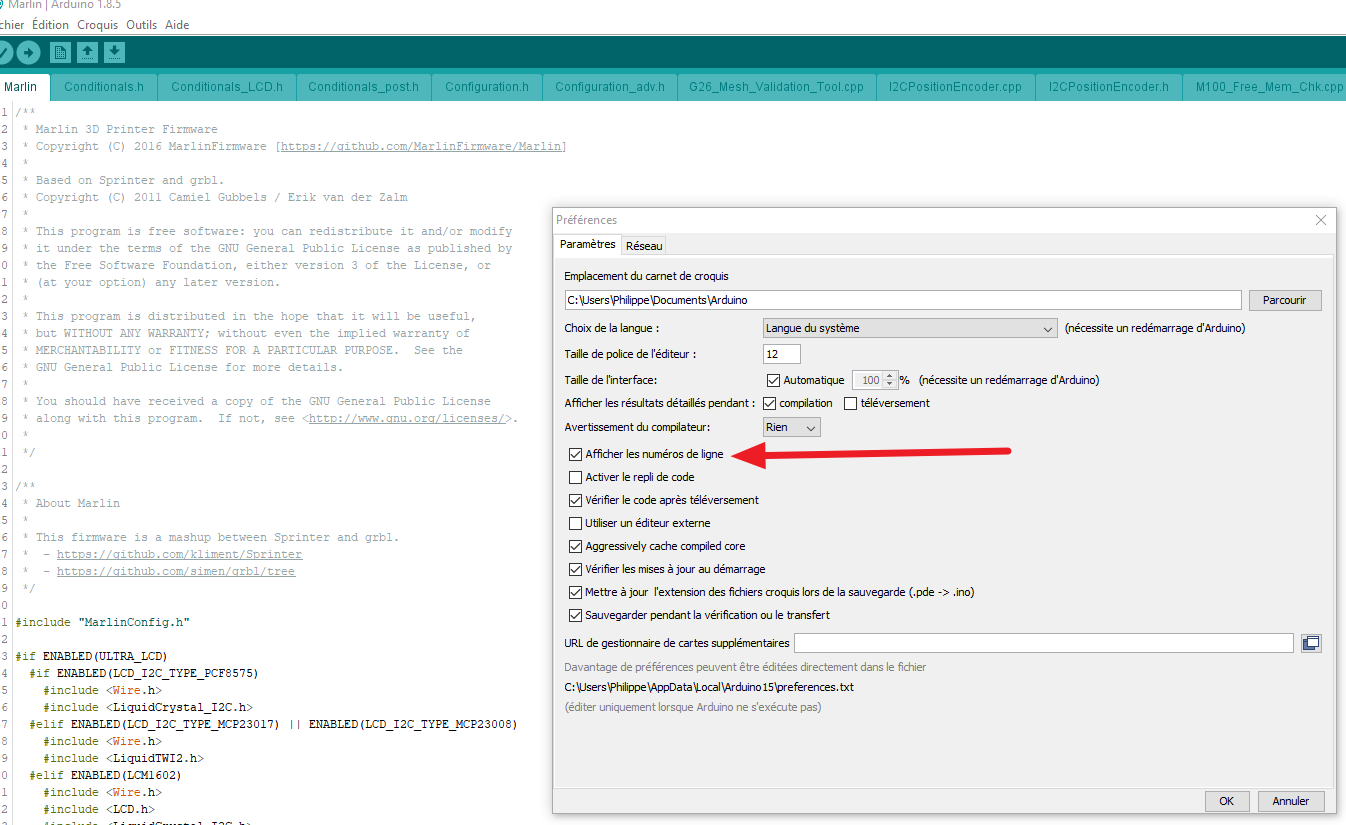Click the sketchbook location path field

tap(903, 300)
